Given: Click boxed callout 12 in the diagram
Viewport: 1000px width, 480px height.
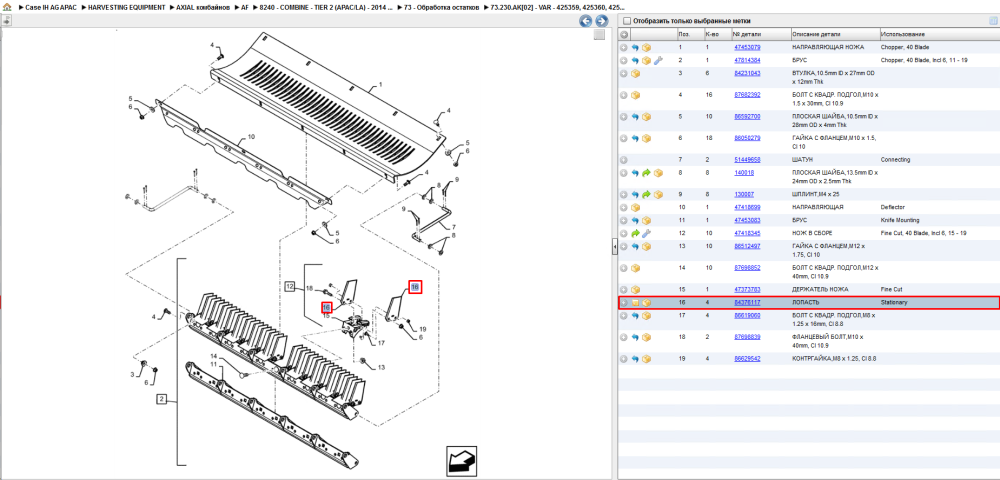Looking at the screenshot, I should [290, 286].
